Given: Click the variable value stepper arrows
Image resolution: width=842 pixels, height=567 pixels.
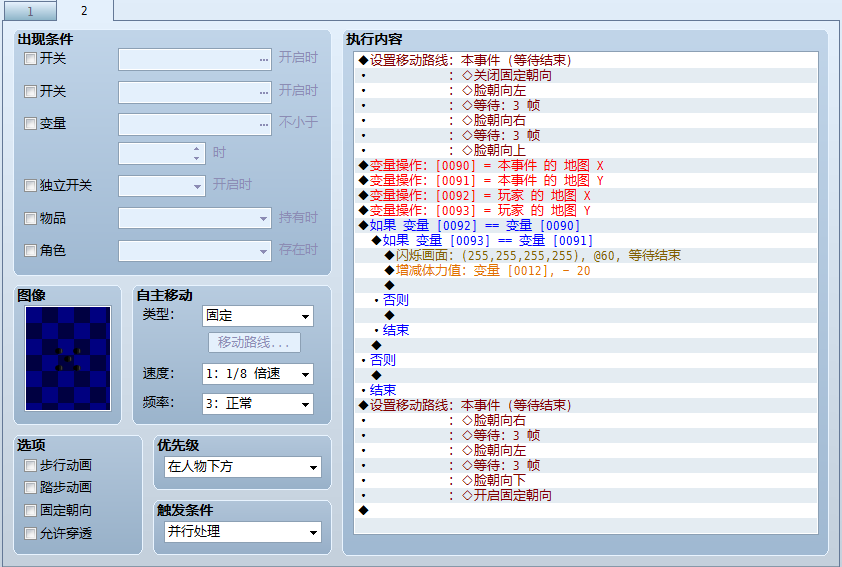Looking at the screenshot, I should point(197,154).
